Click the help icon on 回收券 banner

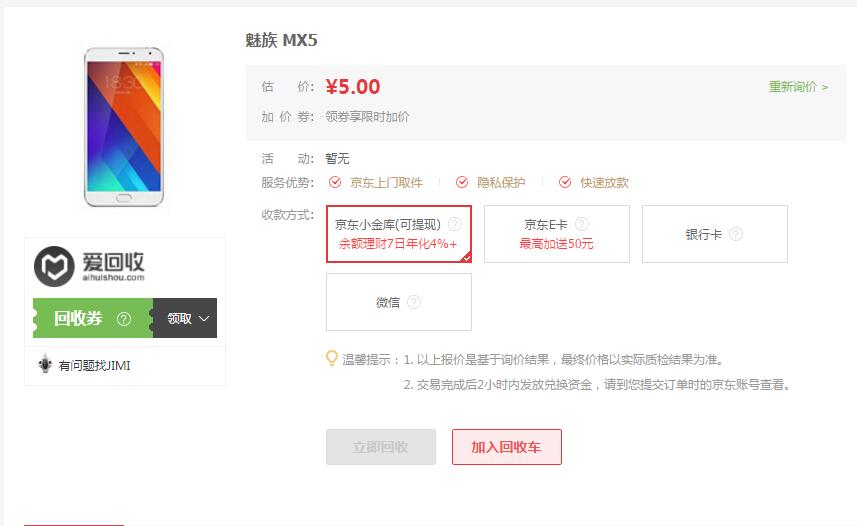(124, 319)
